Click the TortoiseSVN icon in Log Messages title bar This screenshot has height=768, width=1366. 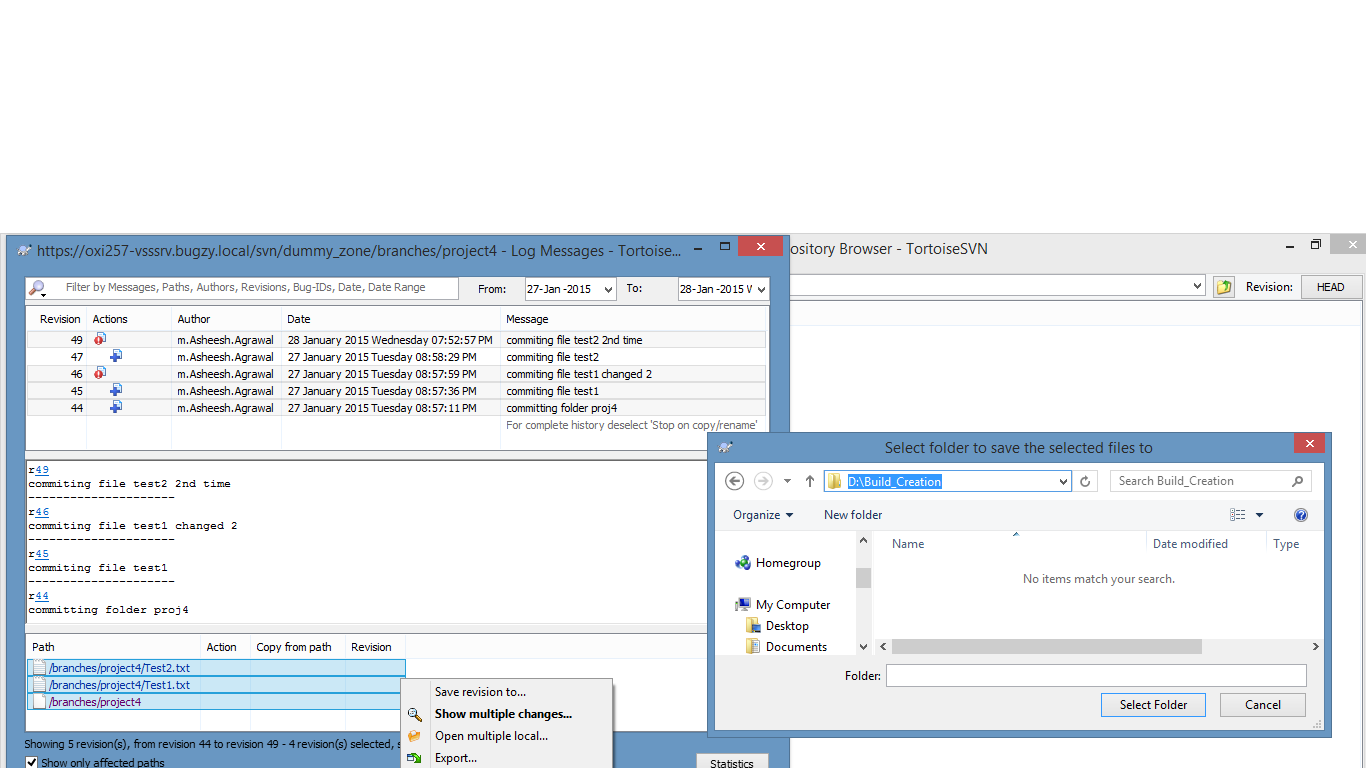point(25,250)
